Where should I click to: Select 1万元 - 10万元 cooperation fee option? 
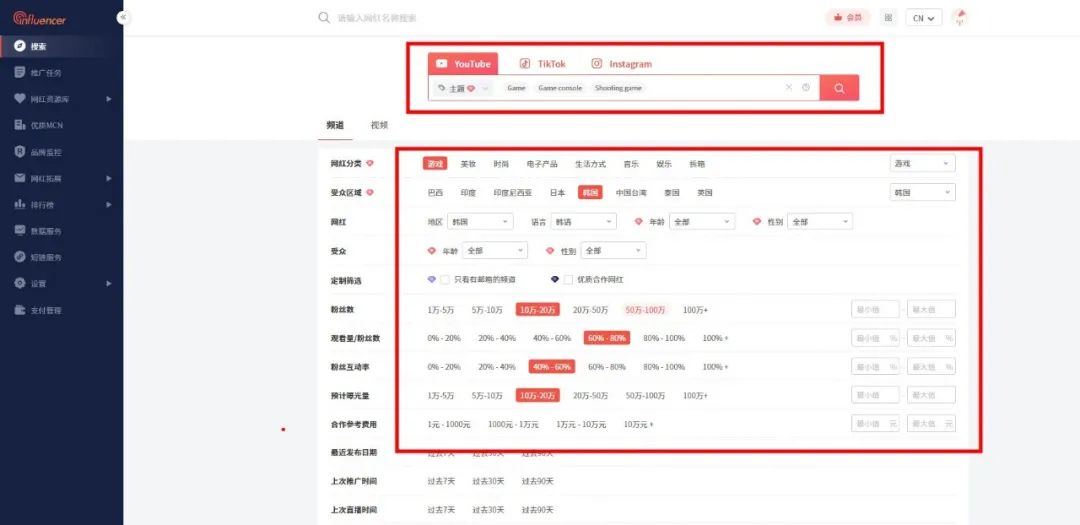[x=581, y=424]
